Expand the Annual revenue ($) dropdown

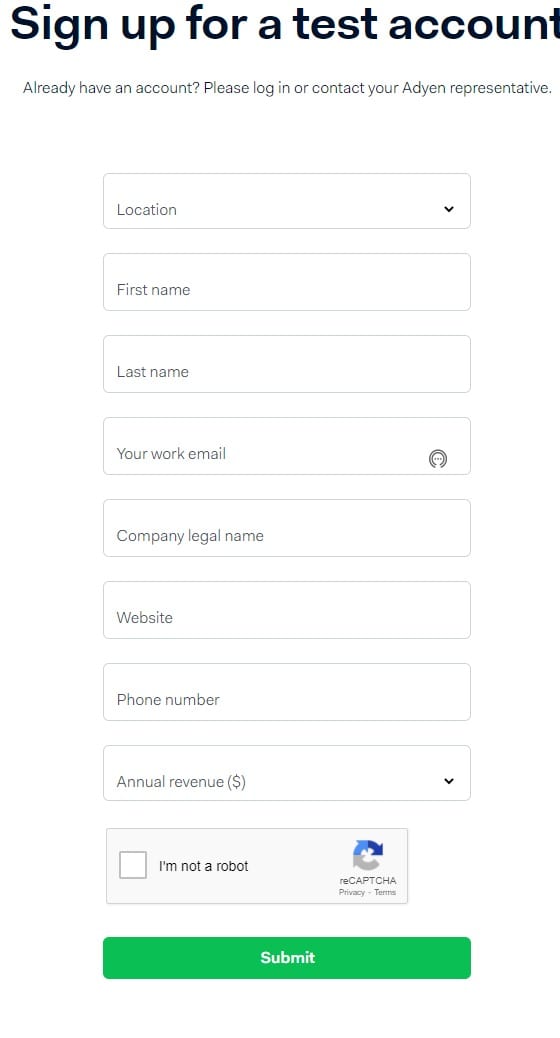(x=287, y=773)
